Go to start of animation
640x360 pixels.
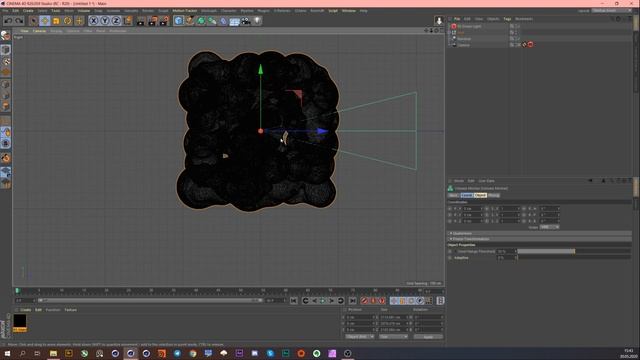[x=293, y=301]
